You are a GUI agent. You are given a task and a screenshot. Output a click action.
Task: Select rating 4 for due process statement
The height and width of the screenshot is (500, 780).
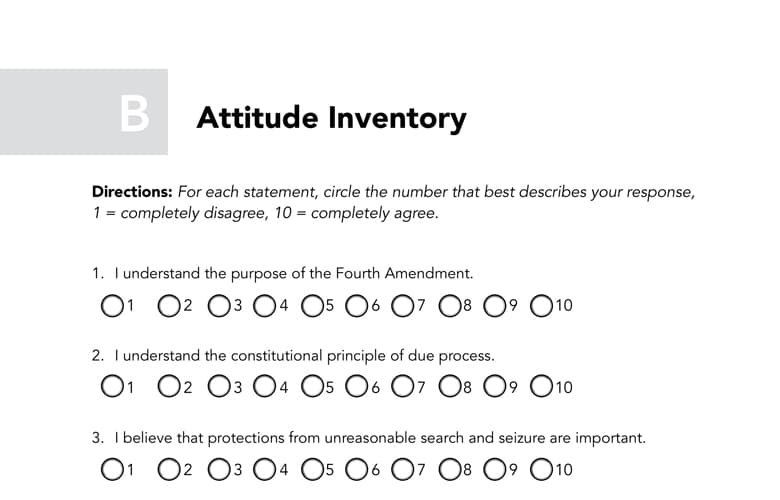tap(264, 386)
